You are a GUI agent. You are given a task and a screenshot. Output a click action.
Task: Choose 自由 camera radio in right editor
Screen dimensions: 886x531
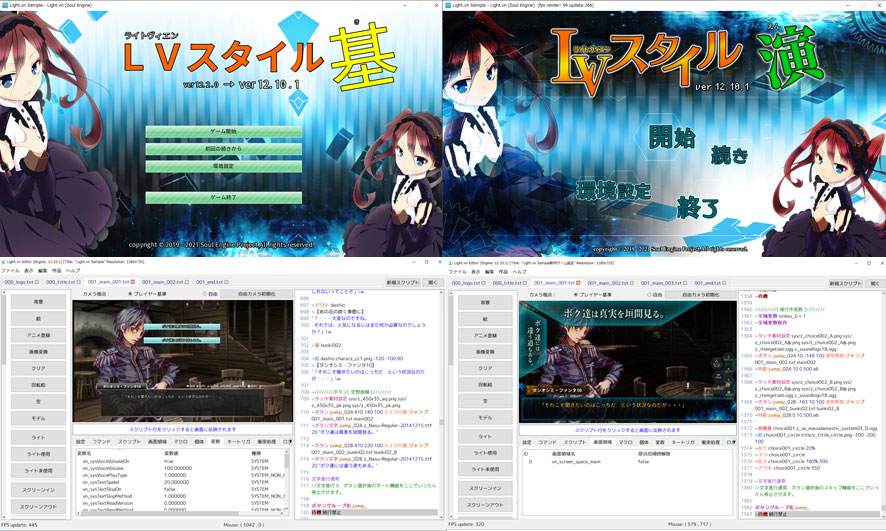click(647, 295)
